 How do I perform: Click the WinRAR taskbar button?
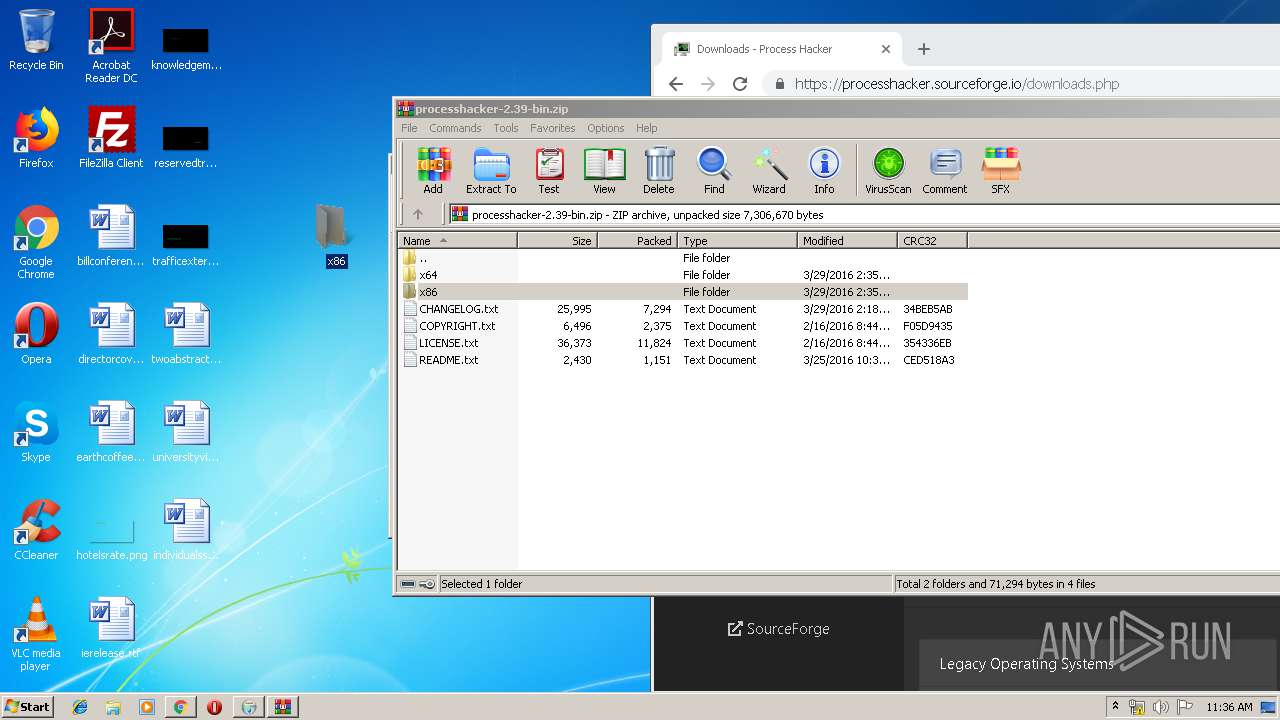click(x=281, y=707)
